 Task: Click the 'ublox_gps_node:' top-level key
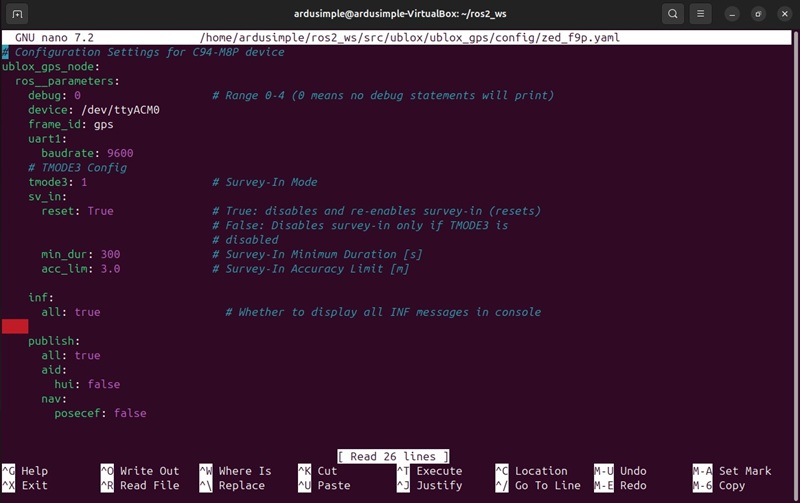tap(50, 66)
